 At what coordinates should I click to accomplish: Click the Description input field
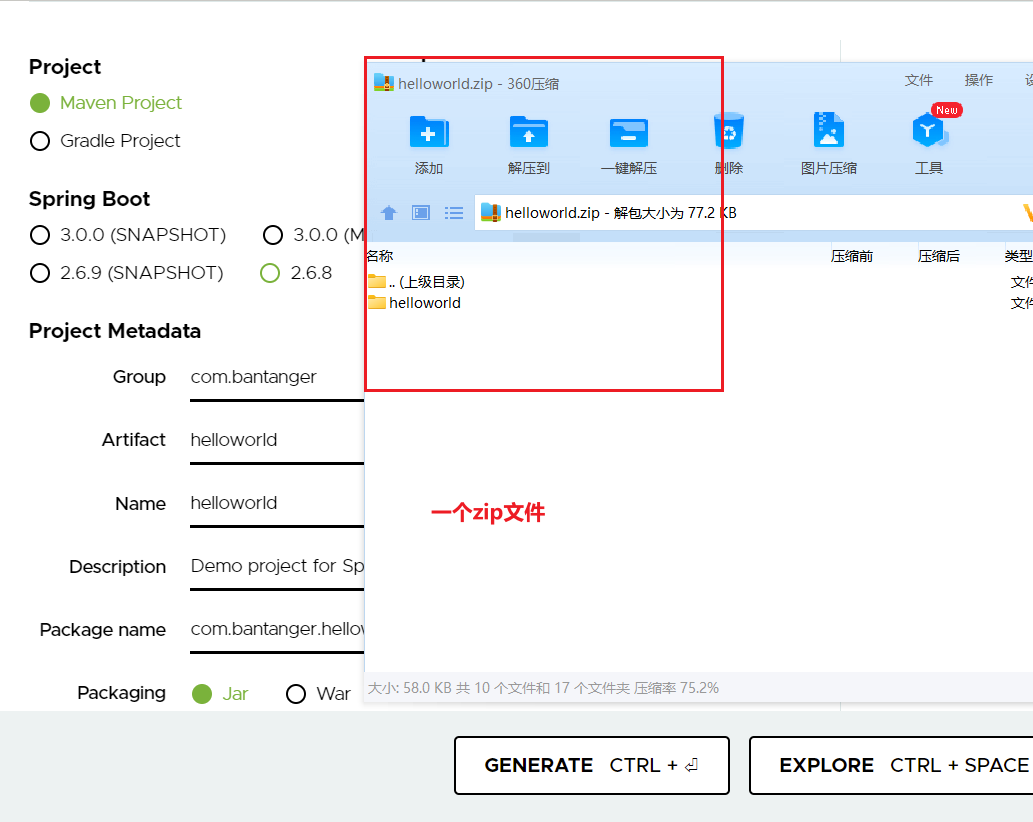[x=277, y=566]
